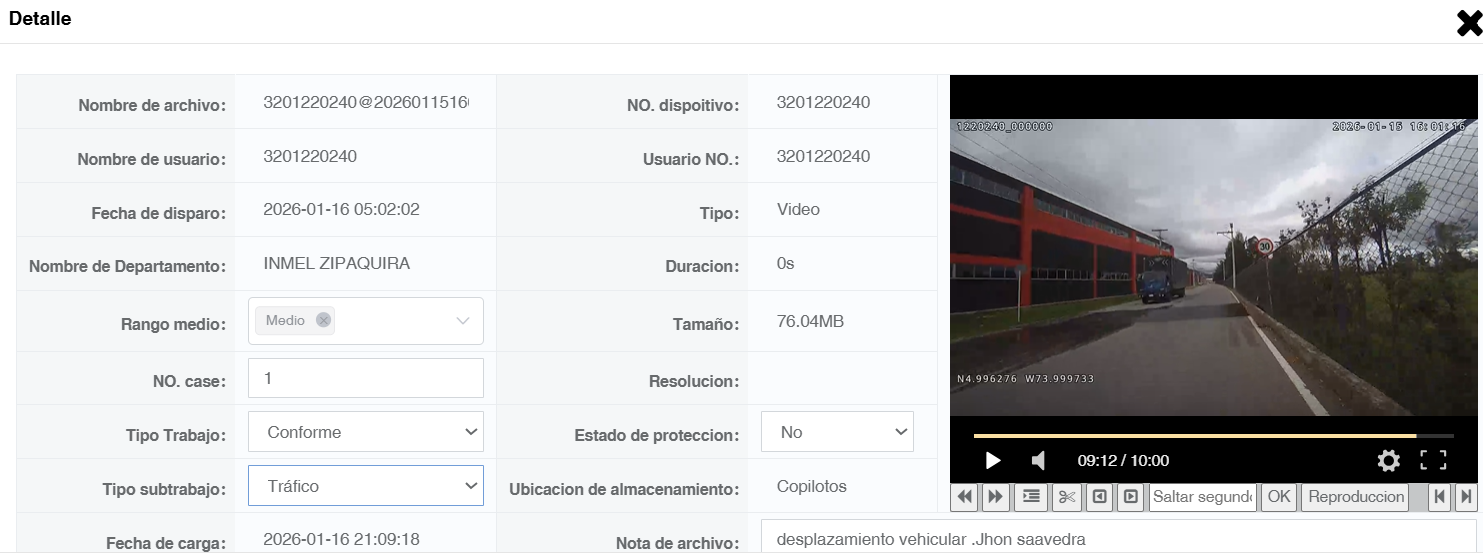Expand the Rango medio dropdown
The height and width of the screenshot is (559, 1483).
(x=462, y=321)
